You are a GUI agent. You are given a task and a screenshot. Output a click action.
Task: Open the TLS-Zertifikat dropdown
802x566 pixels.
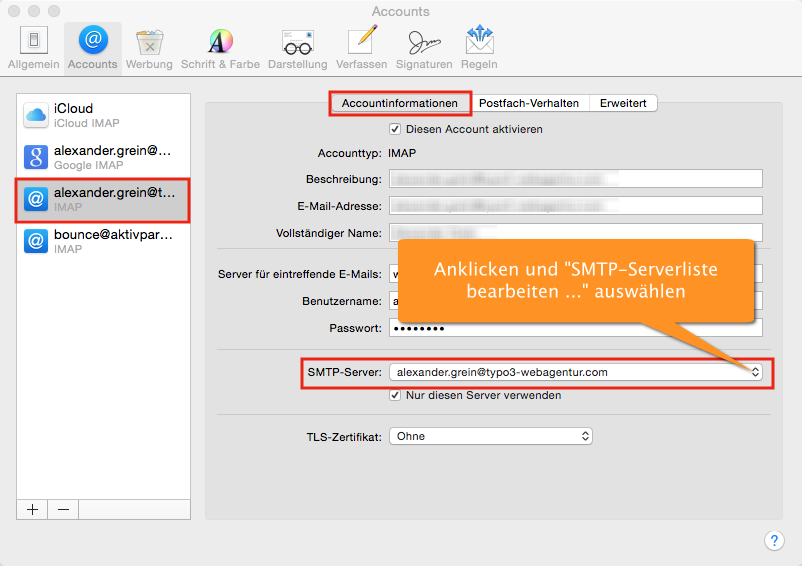[491, 436]
